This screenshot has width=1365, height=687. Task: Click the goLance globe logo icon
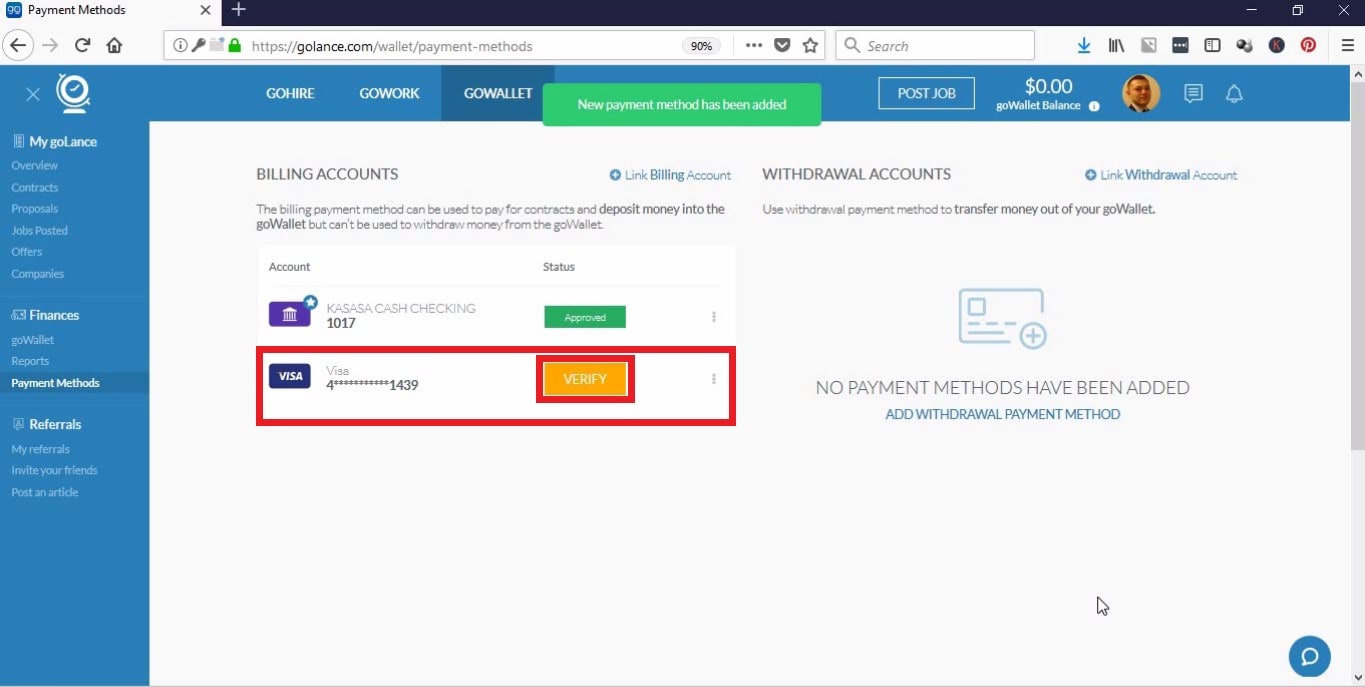73,93
